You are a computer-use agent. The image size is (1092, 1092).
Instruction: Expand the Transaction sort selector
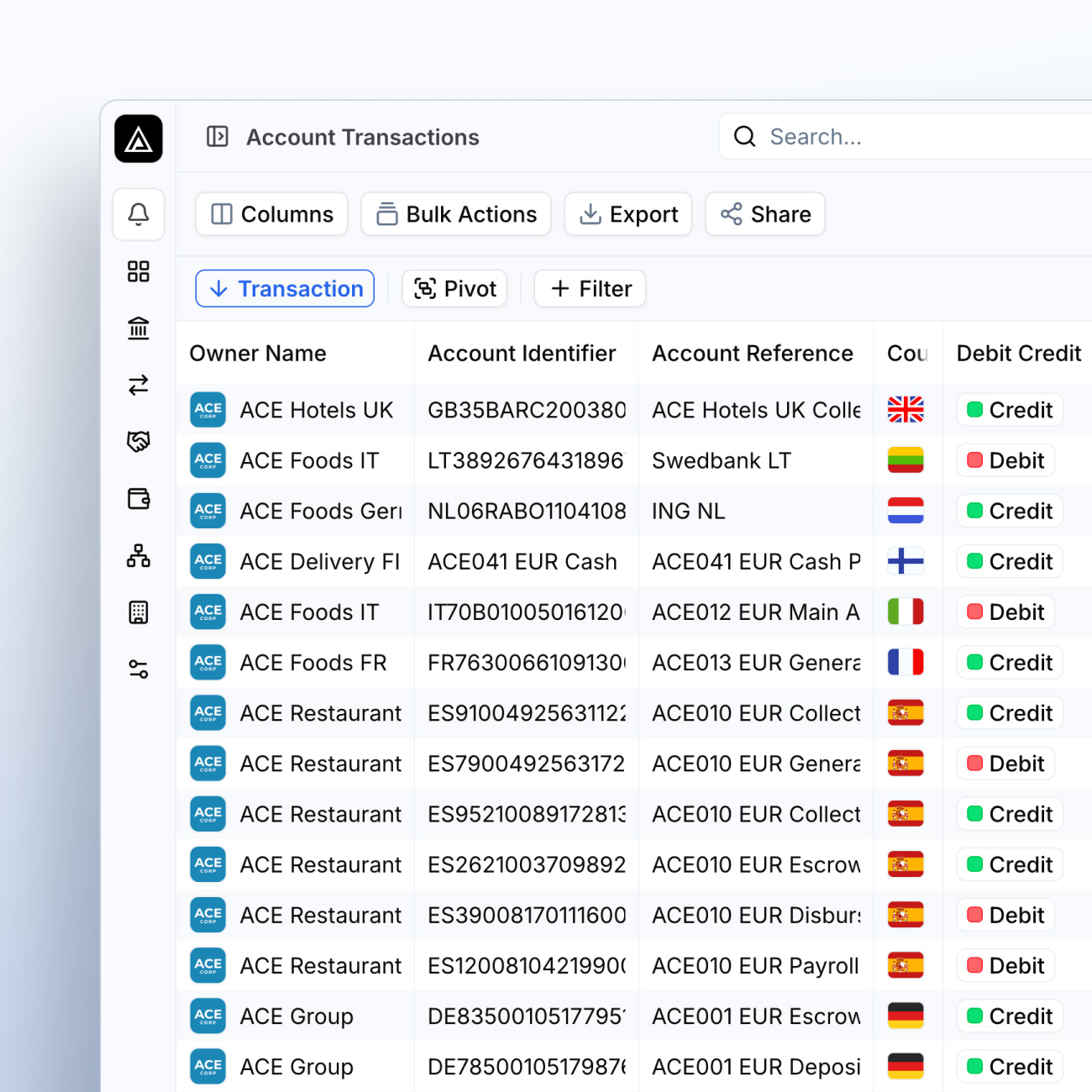(x=285, y=289)
